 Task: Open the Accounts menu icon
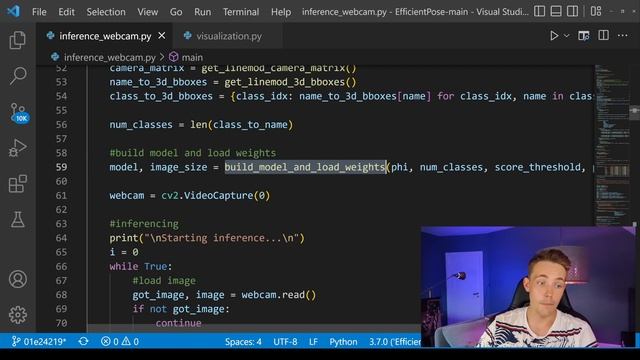tap(18, 279)
